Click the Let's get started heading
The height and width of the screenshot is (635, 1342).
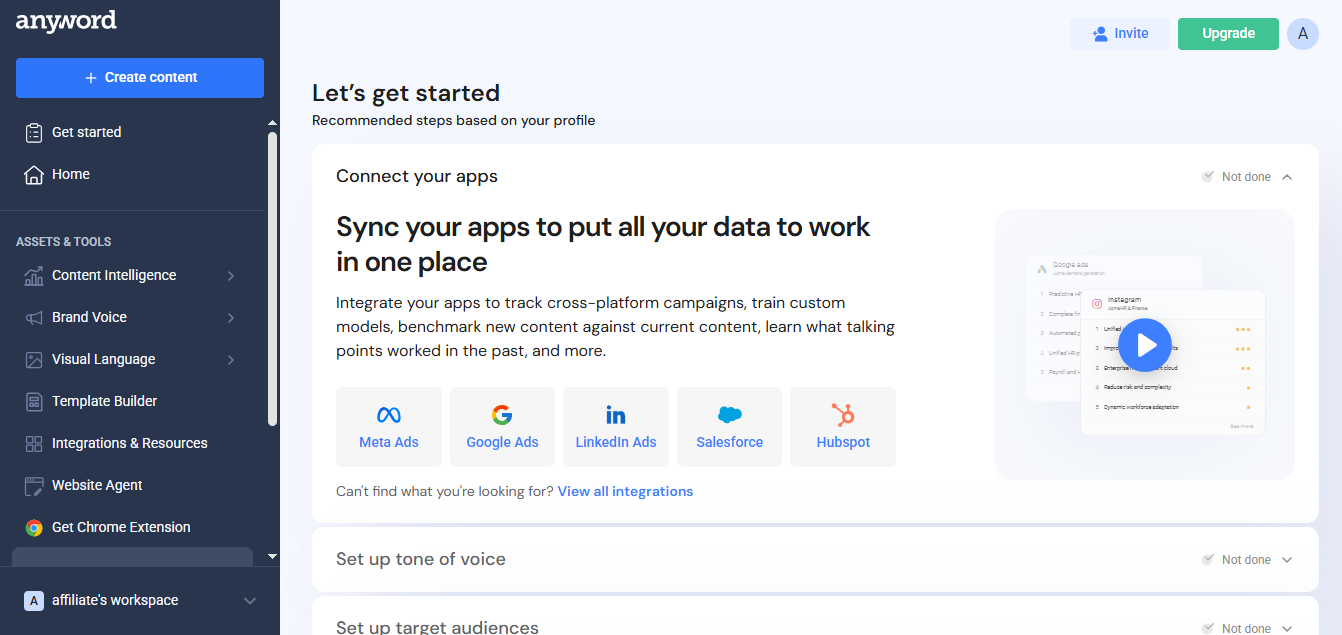click(406, 93)
